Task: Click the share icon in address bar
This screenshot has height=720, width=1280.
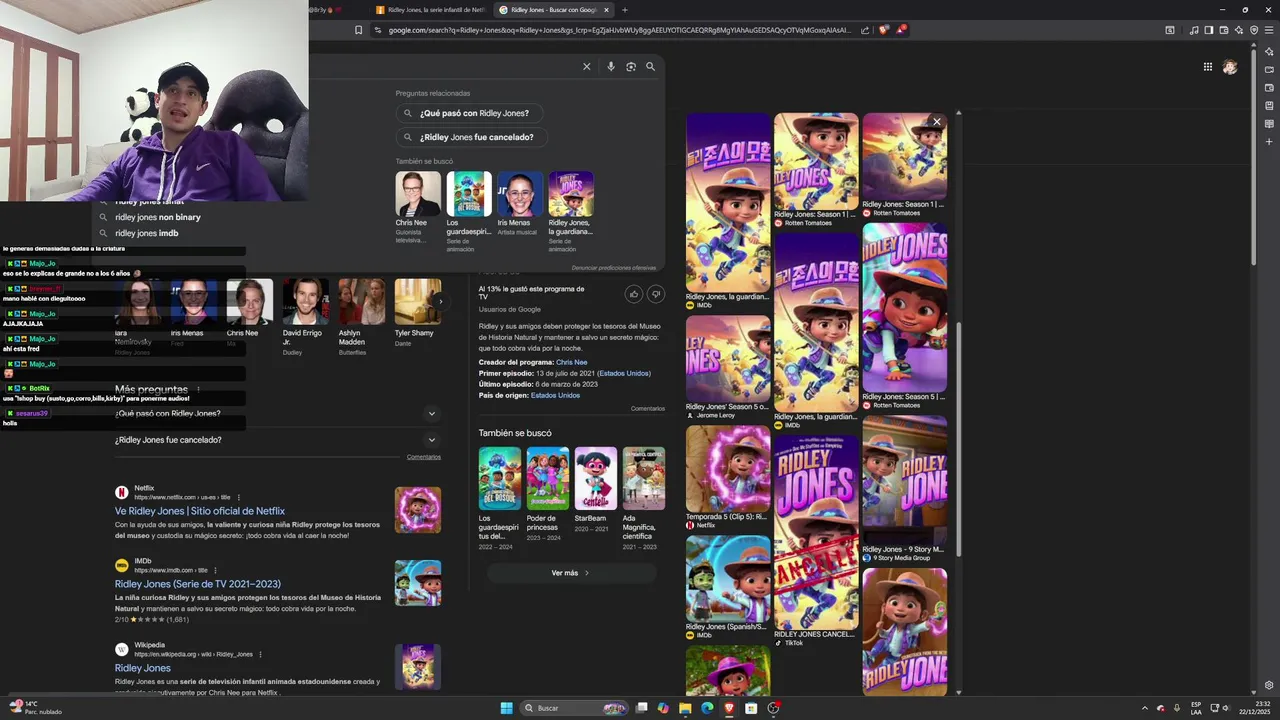Action: coord(865,30)
